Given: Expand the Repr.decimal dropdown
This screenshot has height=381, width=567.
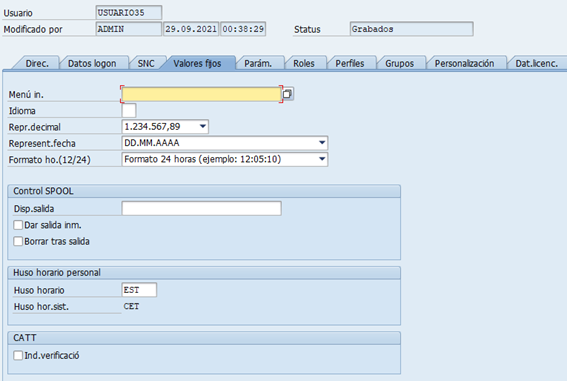Looking at the screenshot, I should coord(203,127).
